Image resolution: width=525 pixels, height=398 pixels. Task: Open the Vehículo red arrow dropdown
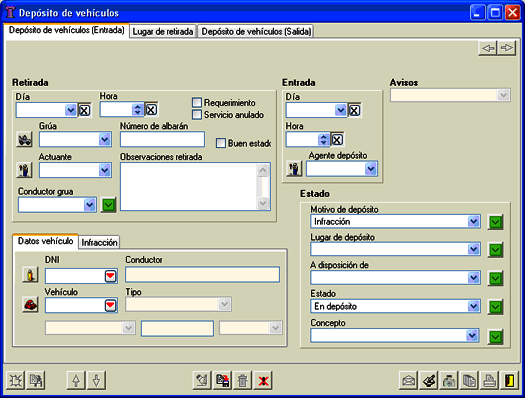tap(110, 305)
